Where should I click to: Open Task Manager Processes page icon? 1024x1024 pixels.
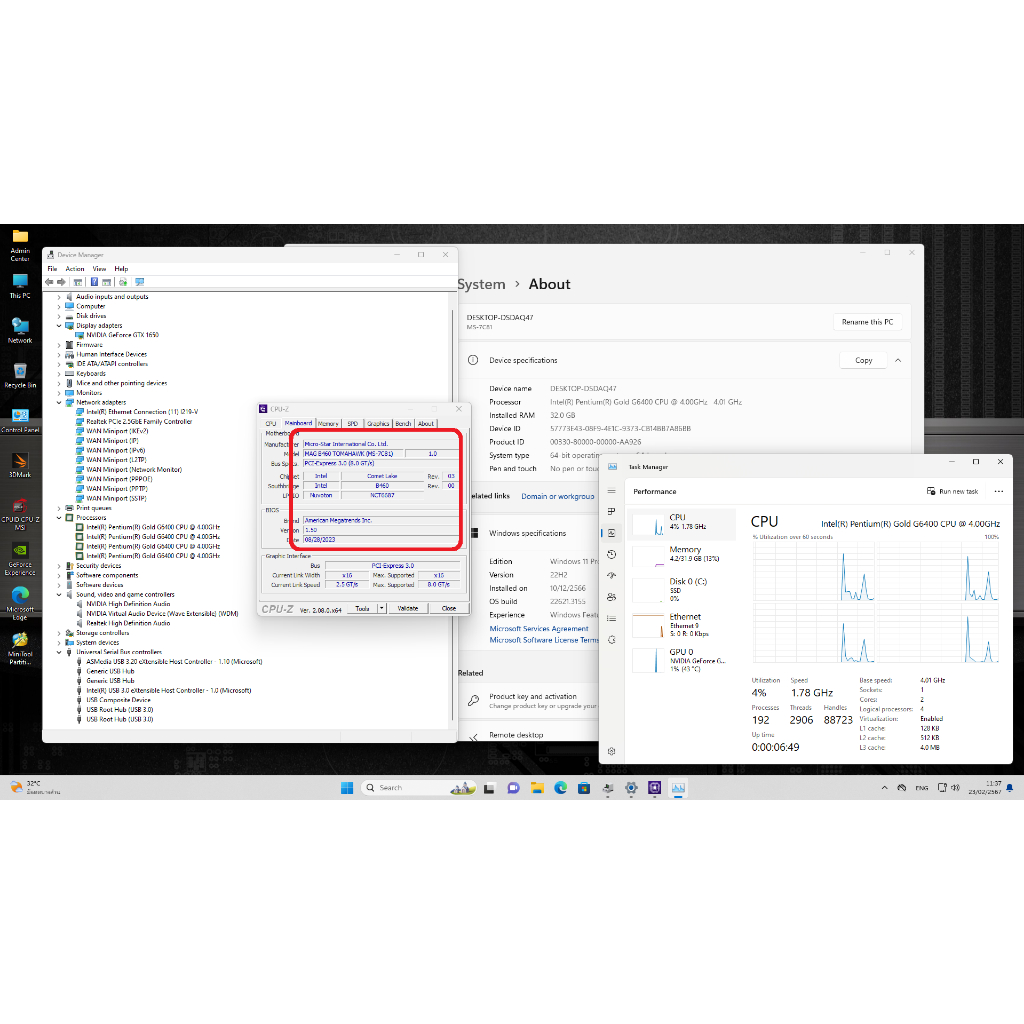[x=612, y=511]
